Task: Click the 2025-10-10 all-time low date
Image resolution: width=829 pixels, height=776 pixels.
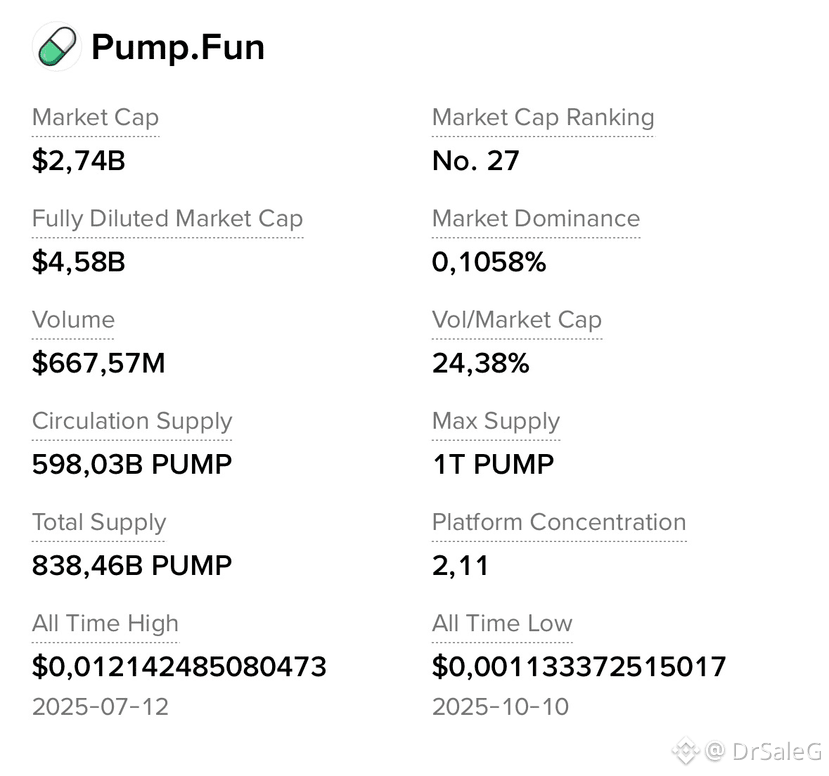Action: coord(500,707)
